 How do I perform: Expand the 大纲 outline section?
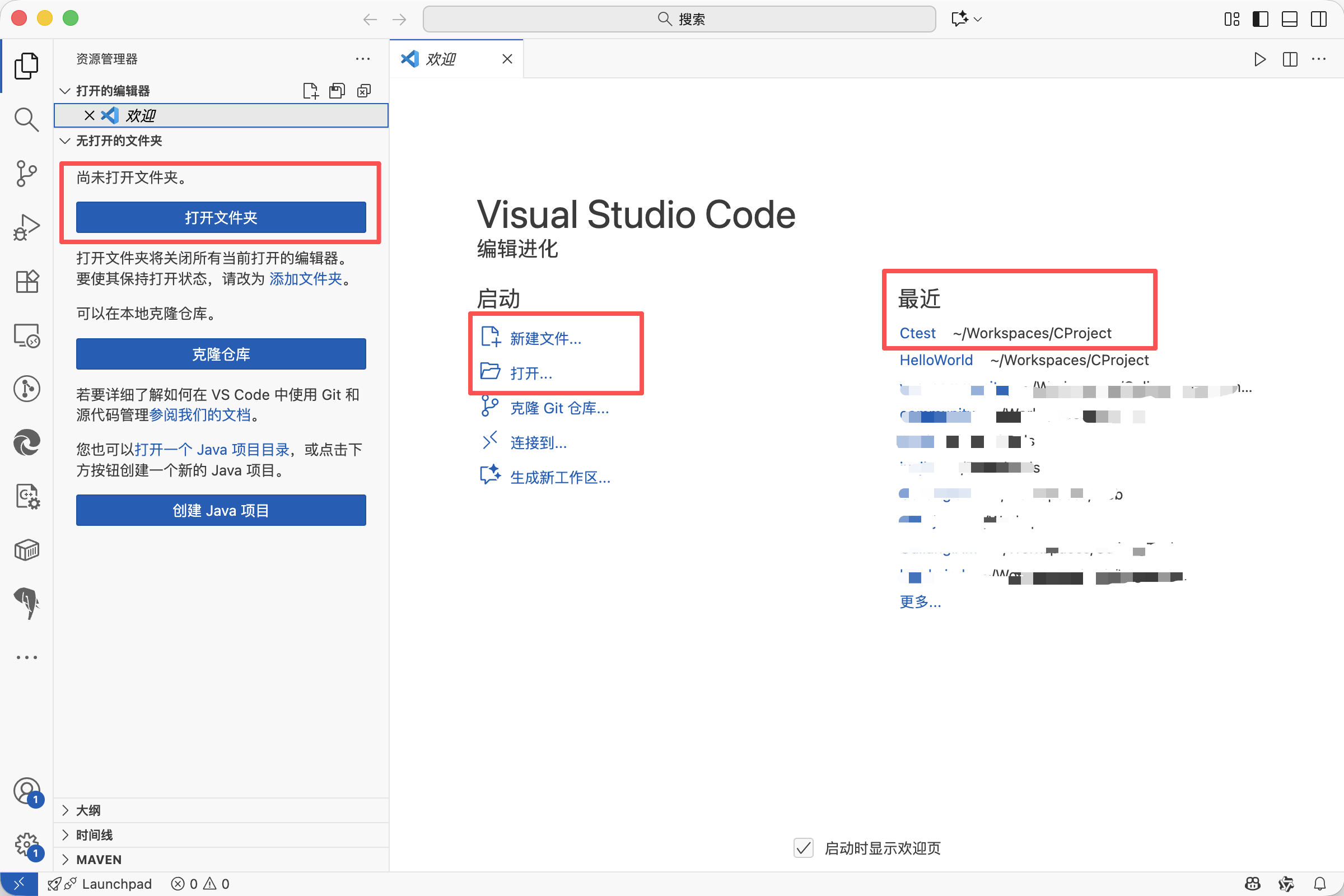[x=88, y=810]
